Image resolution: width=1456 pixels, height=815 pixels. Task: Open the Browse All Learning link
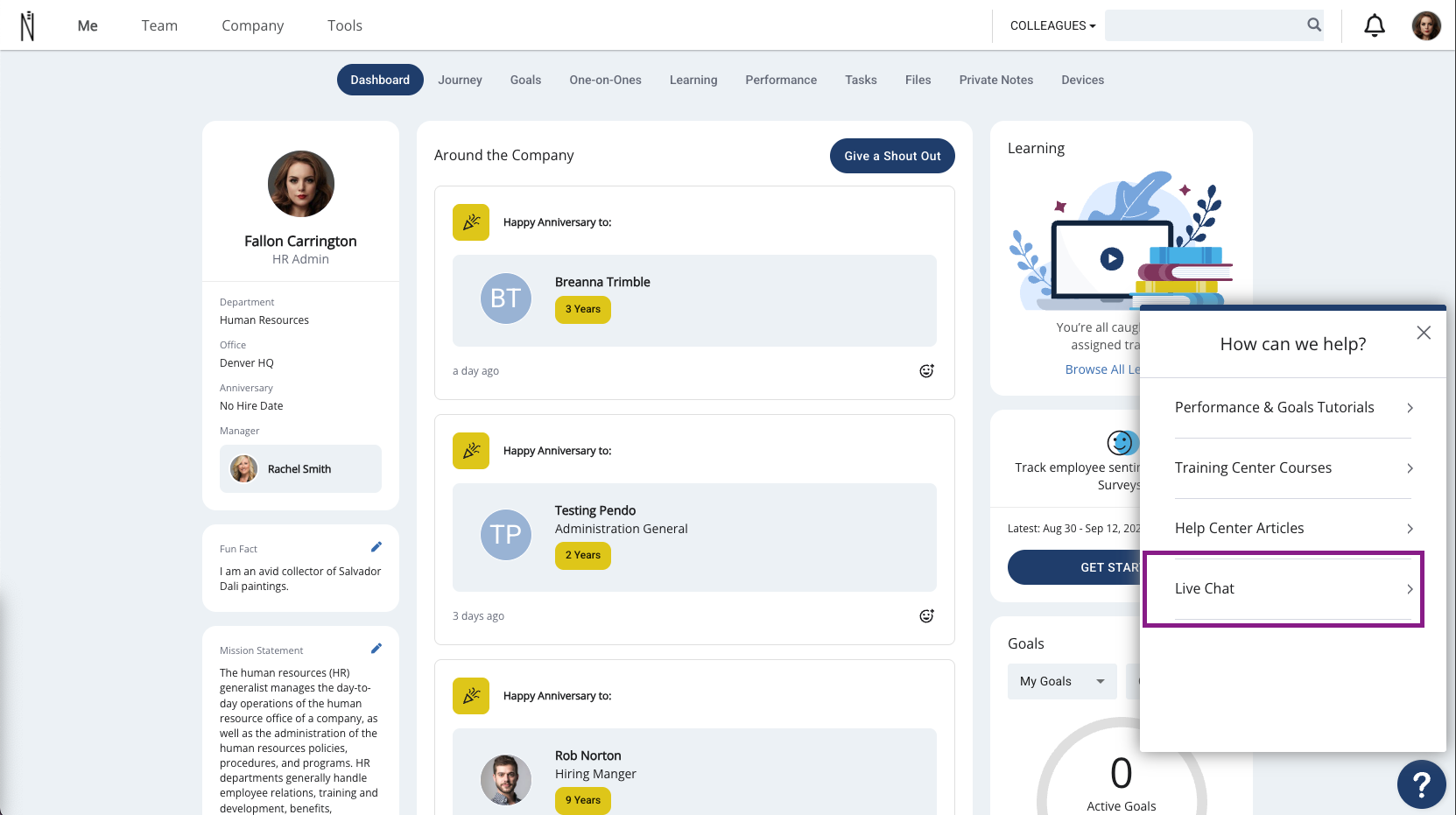pyautogui.click(x=1103, y=369)
